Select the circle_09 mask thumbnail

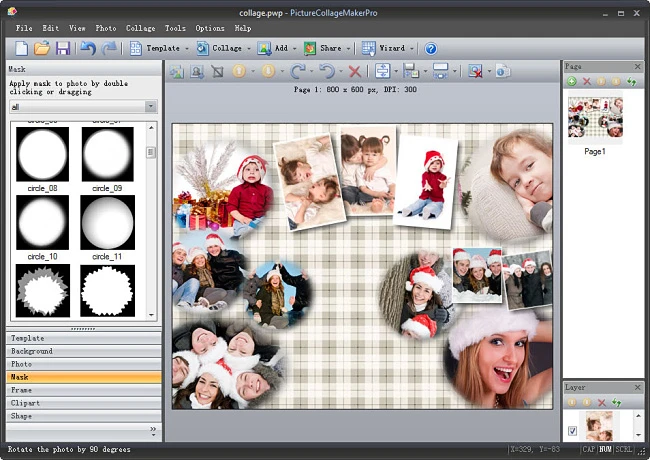click(107, 154)
